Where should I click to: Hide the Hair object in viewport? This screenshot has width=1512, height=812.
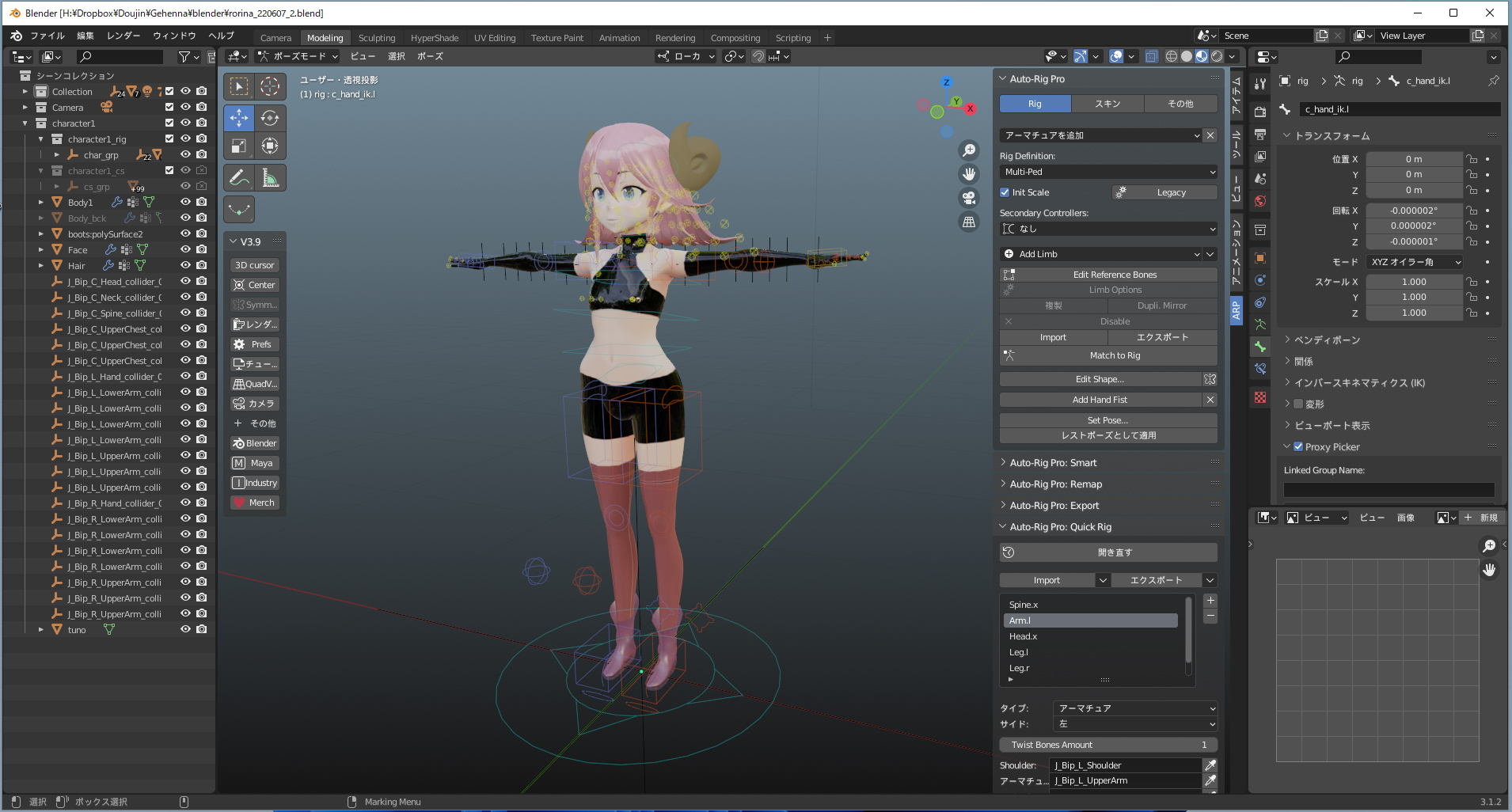coord(185,266)
